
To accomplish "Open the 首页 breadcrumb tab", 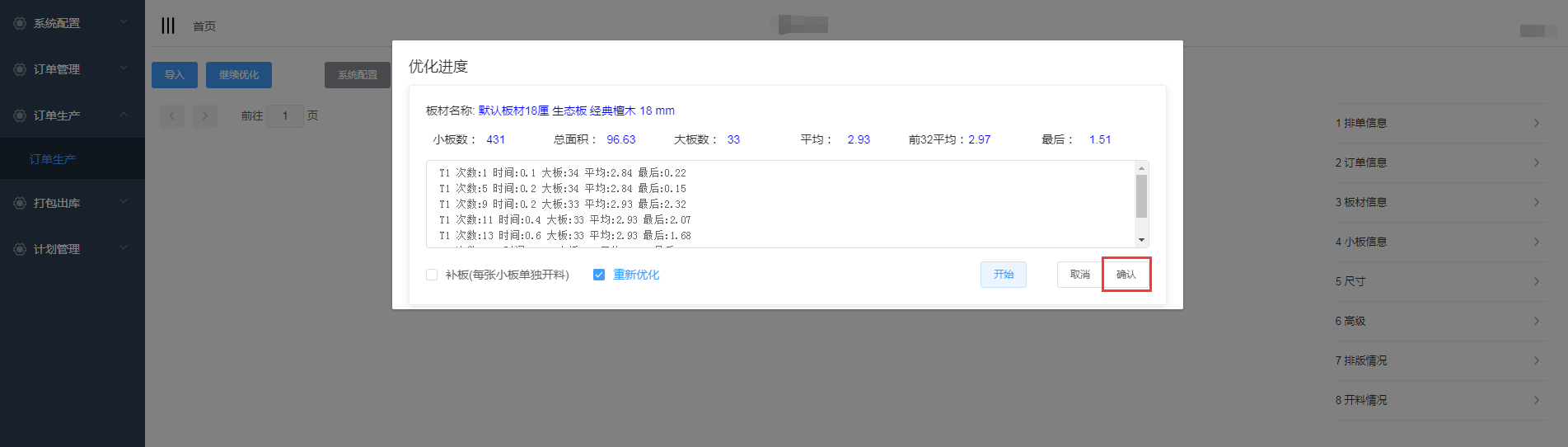I will (x=204, y=26).
